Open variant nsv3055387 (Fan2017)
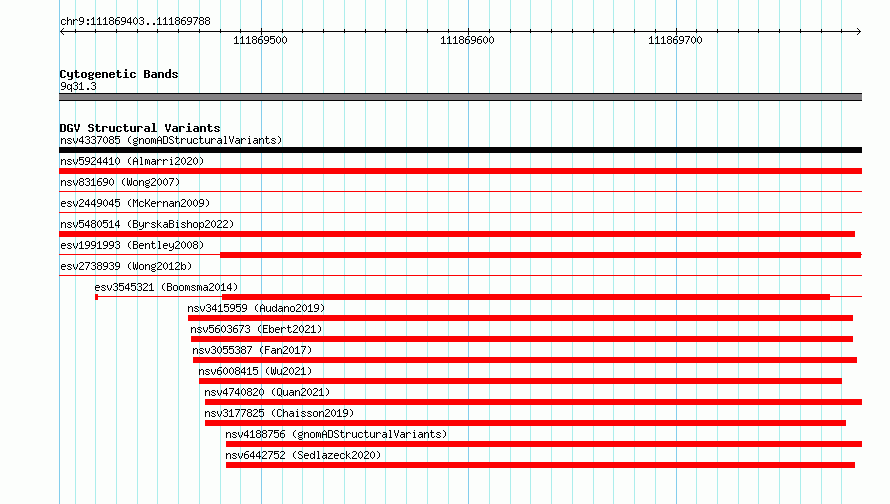The height and width of the screenshot is (504, 890). [x=252, y=350]
